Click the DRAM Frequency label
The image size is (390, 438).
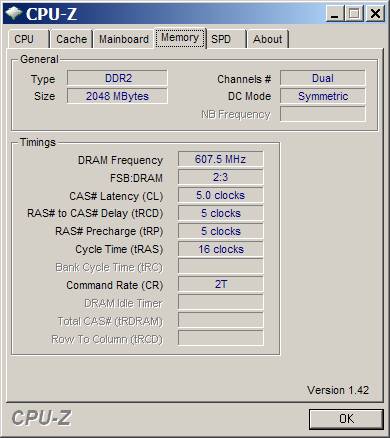pos(120,160)
